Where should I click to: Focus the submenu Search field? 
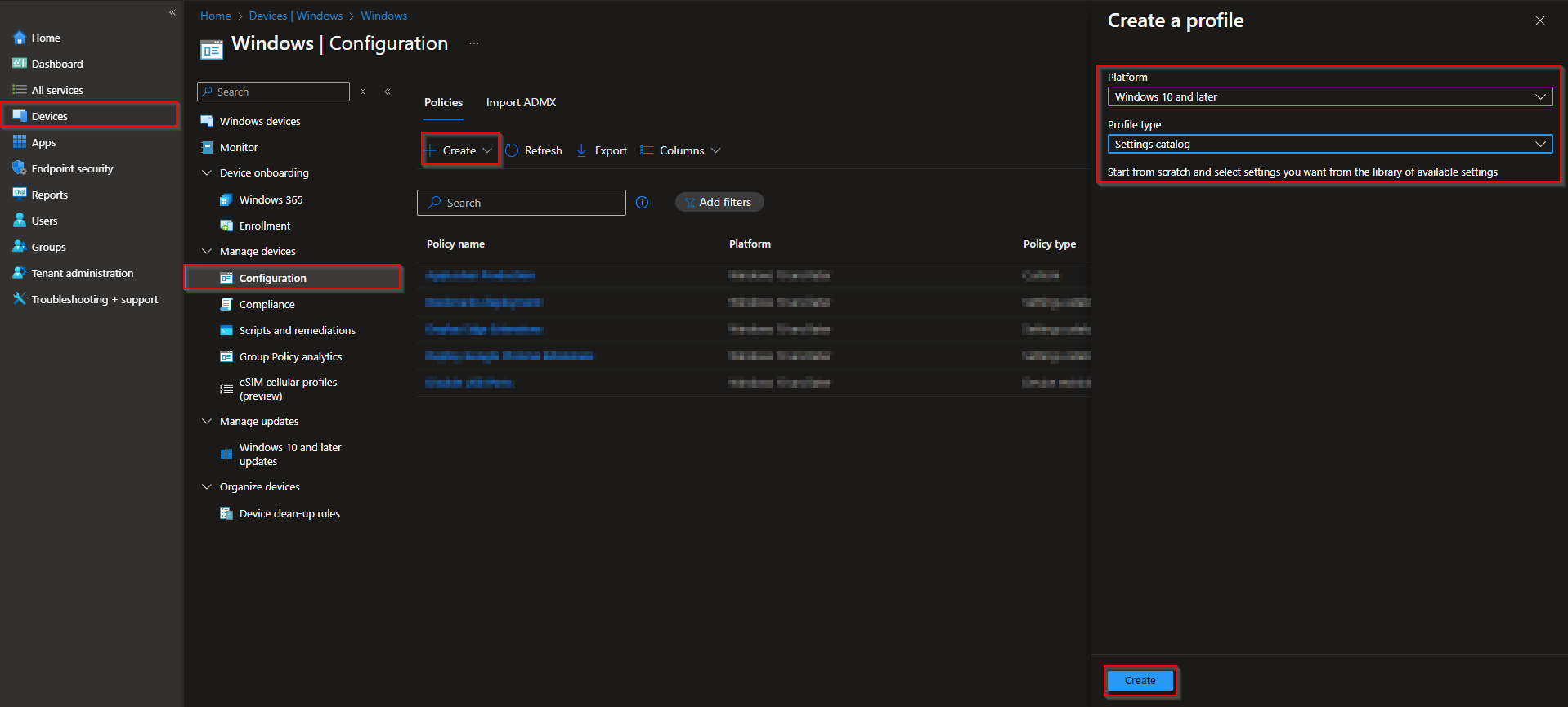pos(273,92)
